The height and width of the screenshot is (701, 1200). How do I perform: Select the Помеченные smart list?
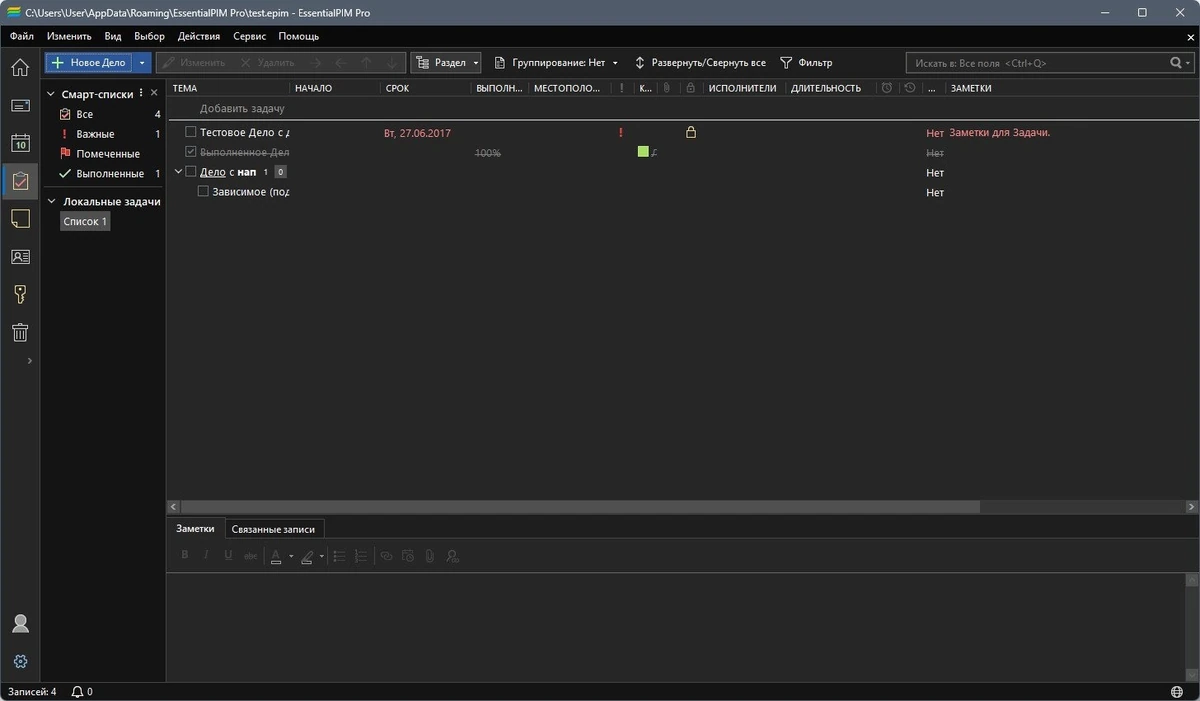pyautogui.click(x=108, y=154)
